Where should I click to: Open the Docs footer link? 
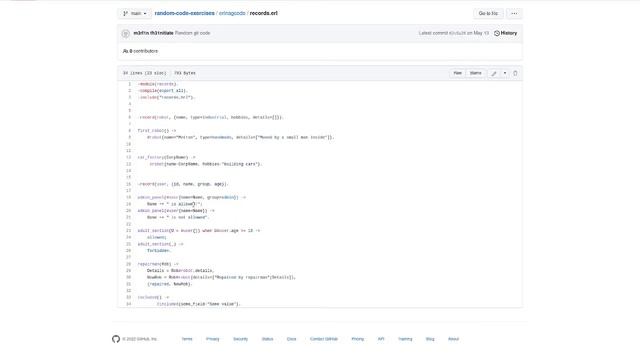[x=291, y=339]
